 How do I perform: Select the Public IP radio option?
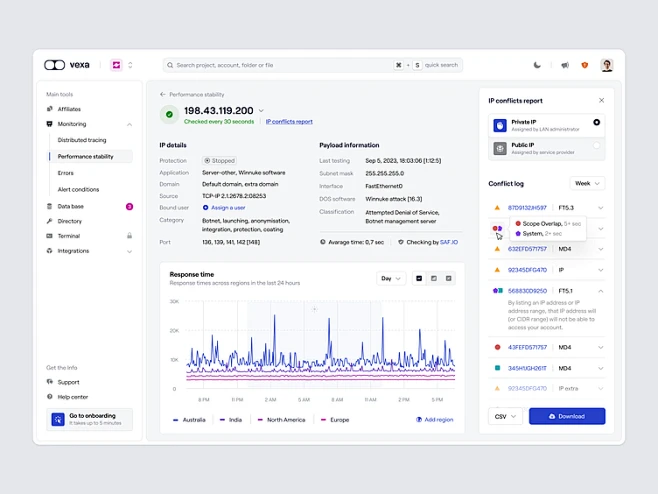pos(596,145)
